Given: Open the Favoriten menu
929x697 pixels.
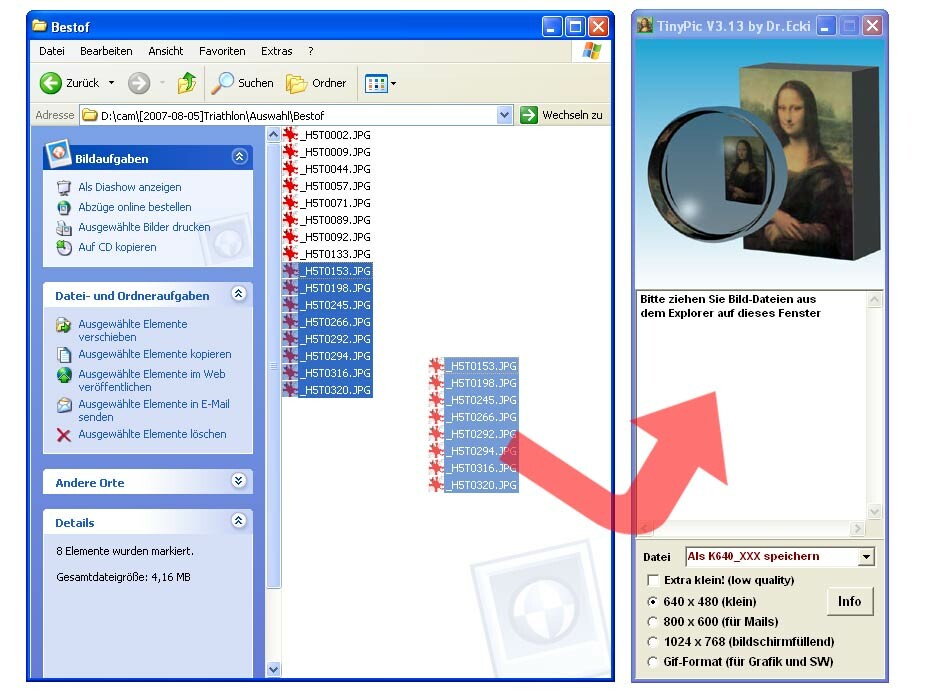Looking at the screenshot, I should coord(222,51).
